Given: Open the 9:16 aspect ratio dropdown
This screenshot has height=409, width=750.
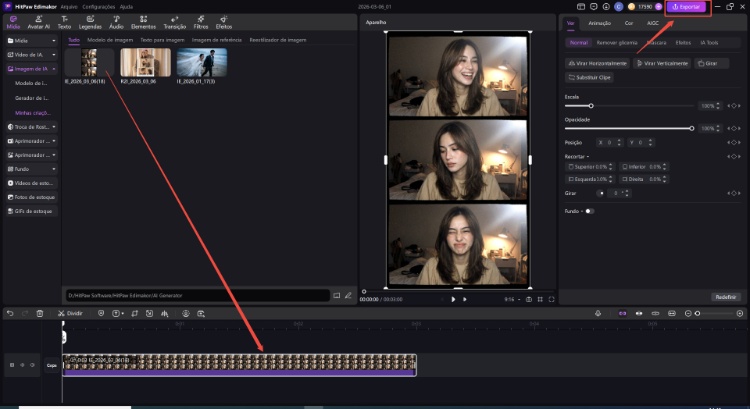Looking at the screenshot, I should tap(512, 299).
